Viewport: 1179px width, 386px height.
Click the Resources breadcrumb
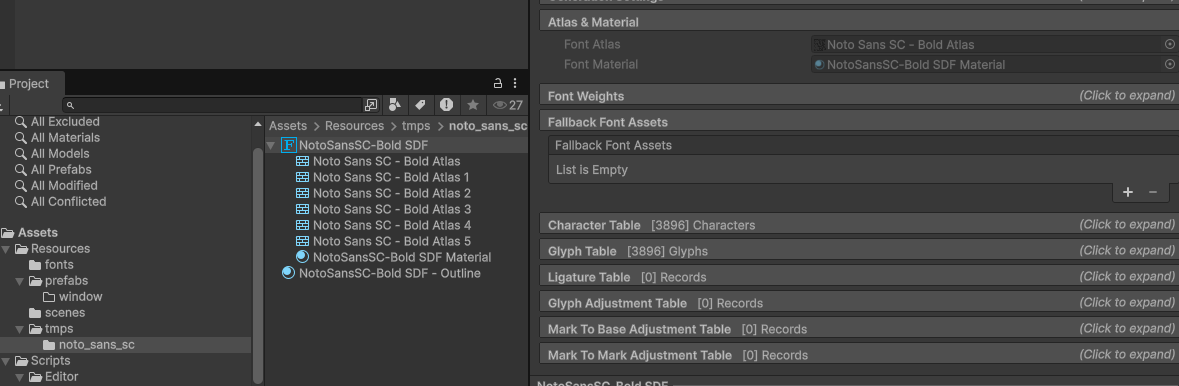(354, 126)
